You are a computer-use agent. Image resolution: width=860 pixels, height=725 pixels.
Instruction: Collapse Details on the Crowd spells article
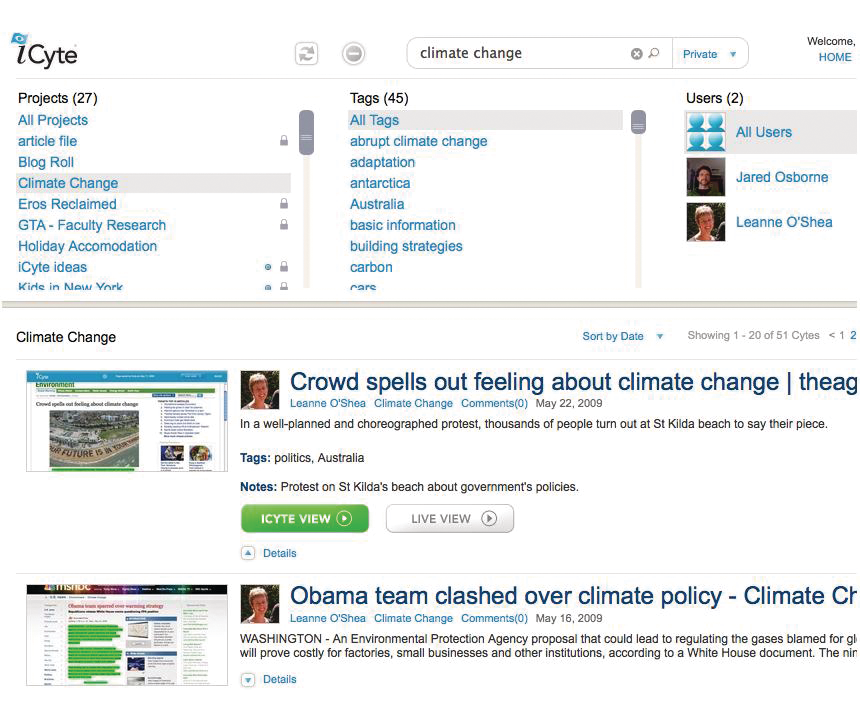[x=248, y=553]
